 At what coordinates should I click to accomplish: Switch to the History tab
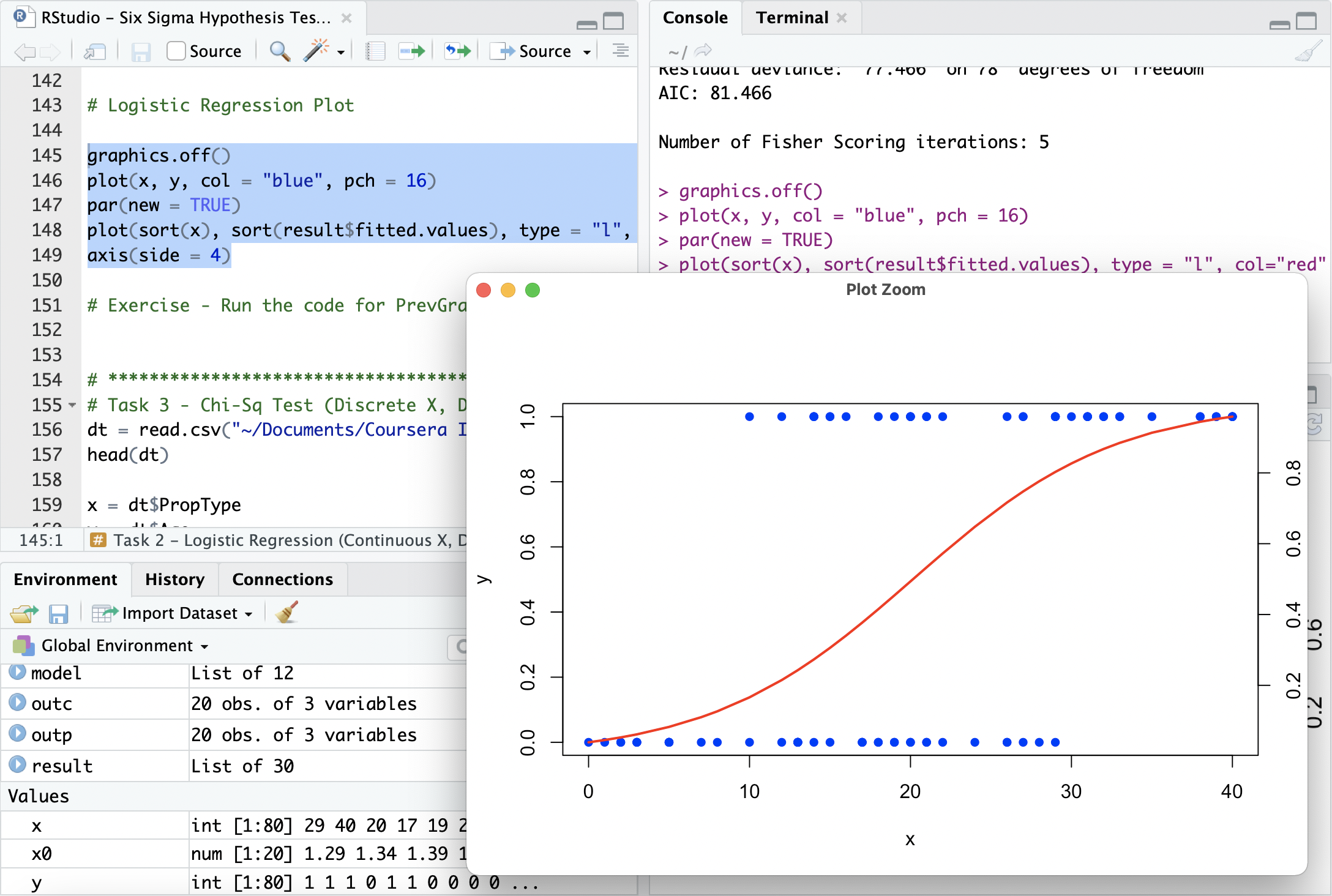[x=174, y=579]
